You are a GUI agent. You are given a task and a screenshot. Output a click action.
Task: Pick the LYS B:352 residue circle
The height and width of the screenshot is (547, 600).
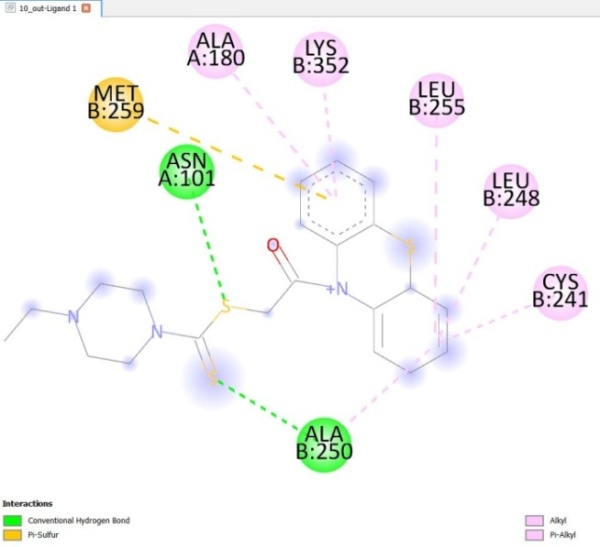tap(320, 59)
